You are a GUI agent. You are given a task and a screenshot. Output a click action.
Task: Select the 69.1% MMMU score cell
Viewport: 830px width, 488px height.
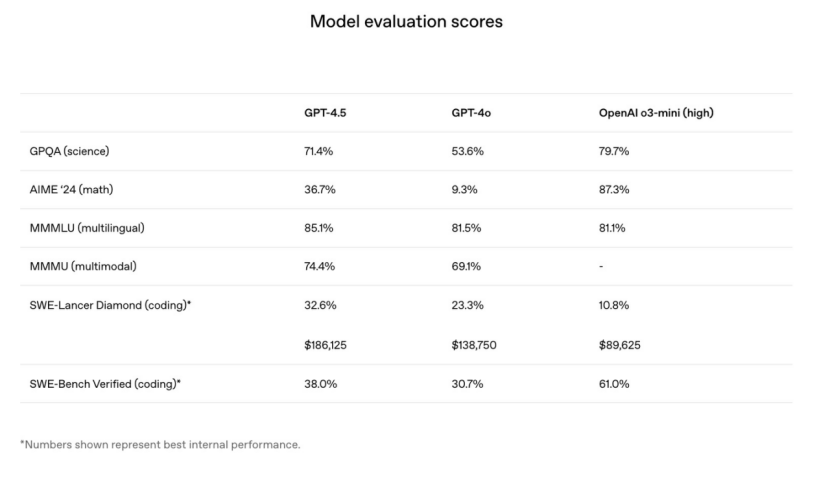pyautogui.click(x=466, y=267)
